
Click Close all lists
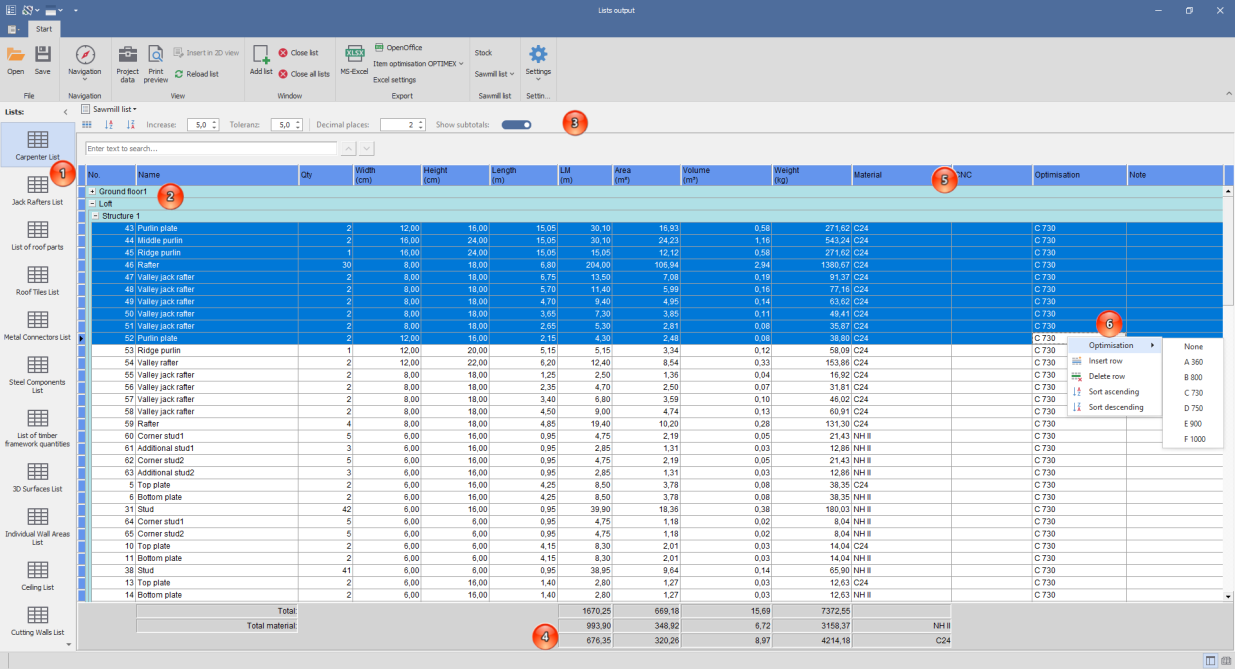coord(304,74)
